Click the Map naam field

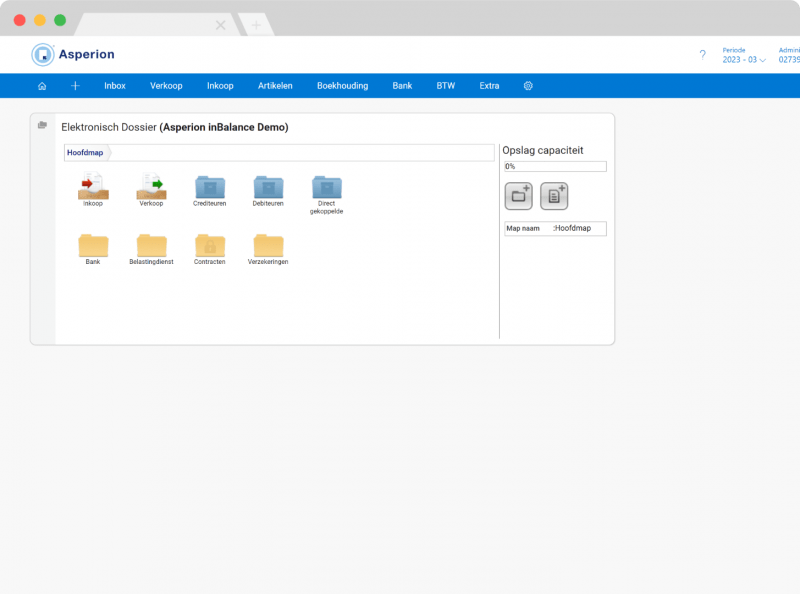tap(555, 229)
